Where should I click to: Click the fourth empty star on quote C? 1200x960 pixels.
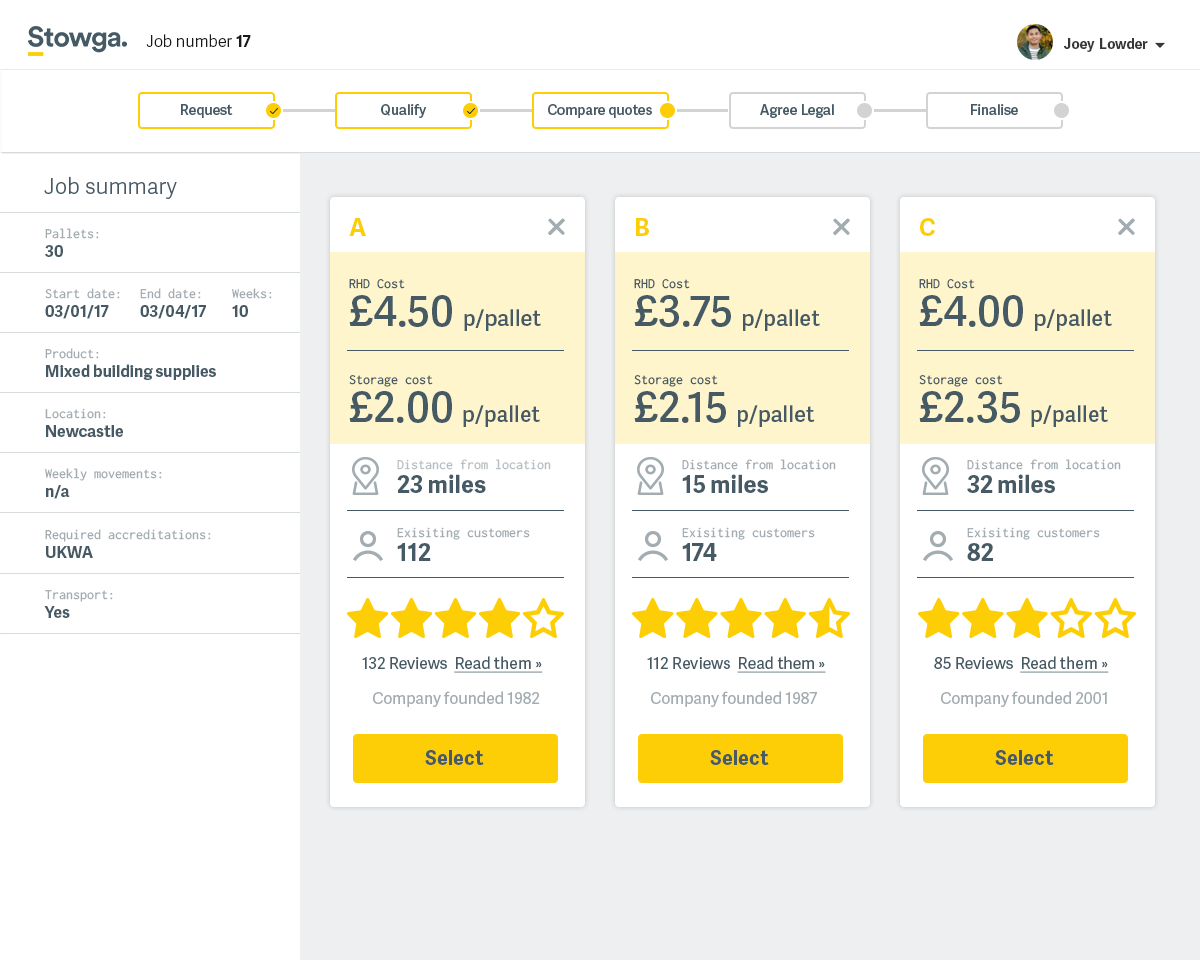[1071, 619]
